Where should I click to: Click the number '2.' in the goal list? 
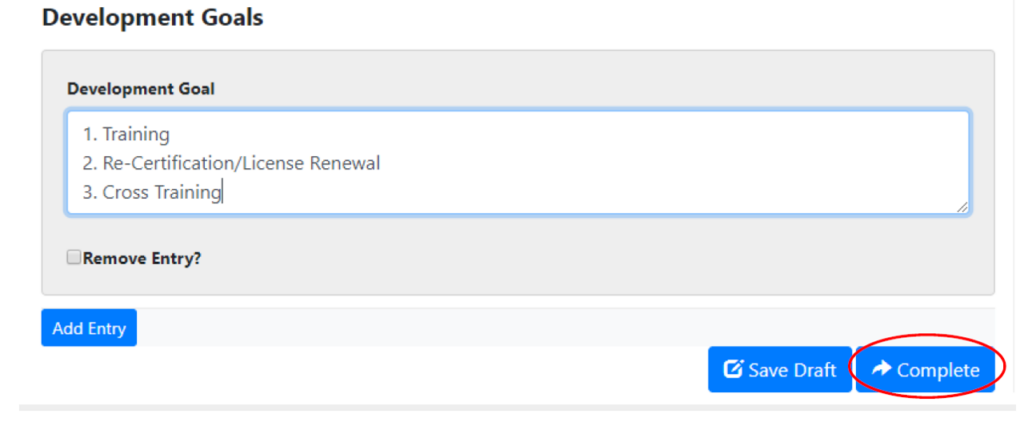click(x=90, y=163)
